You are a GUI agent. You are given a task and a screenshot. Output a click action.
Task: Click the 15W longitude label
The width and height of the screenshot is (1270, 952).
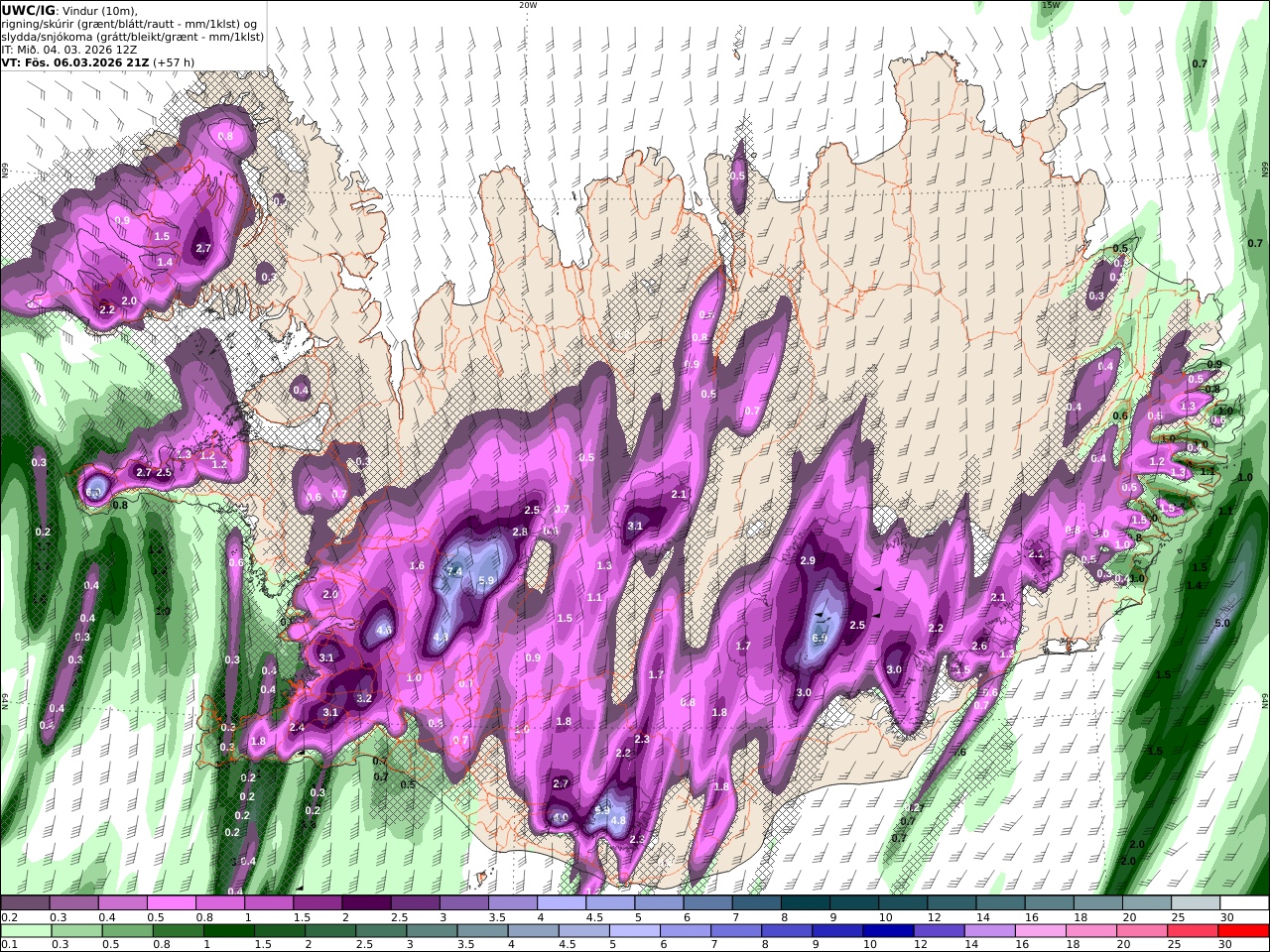(x=1051, y=5)
